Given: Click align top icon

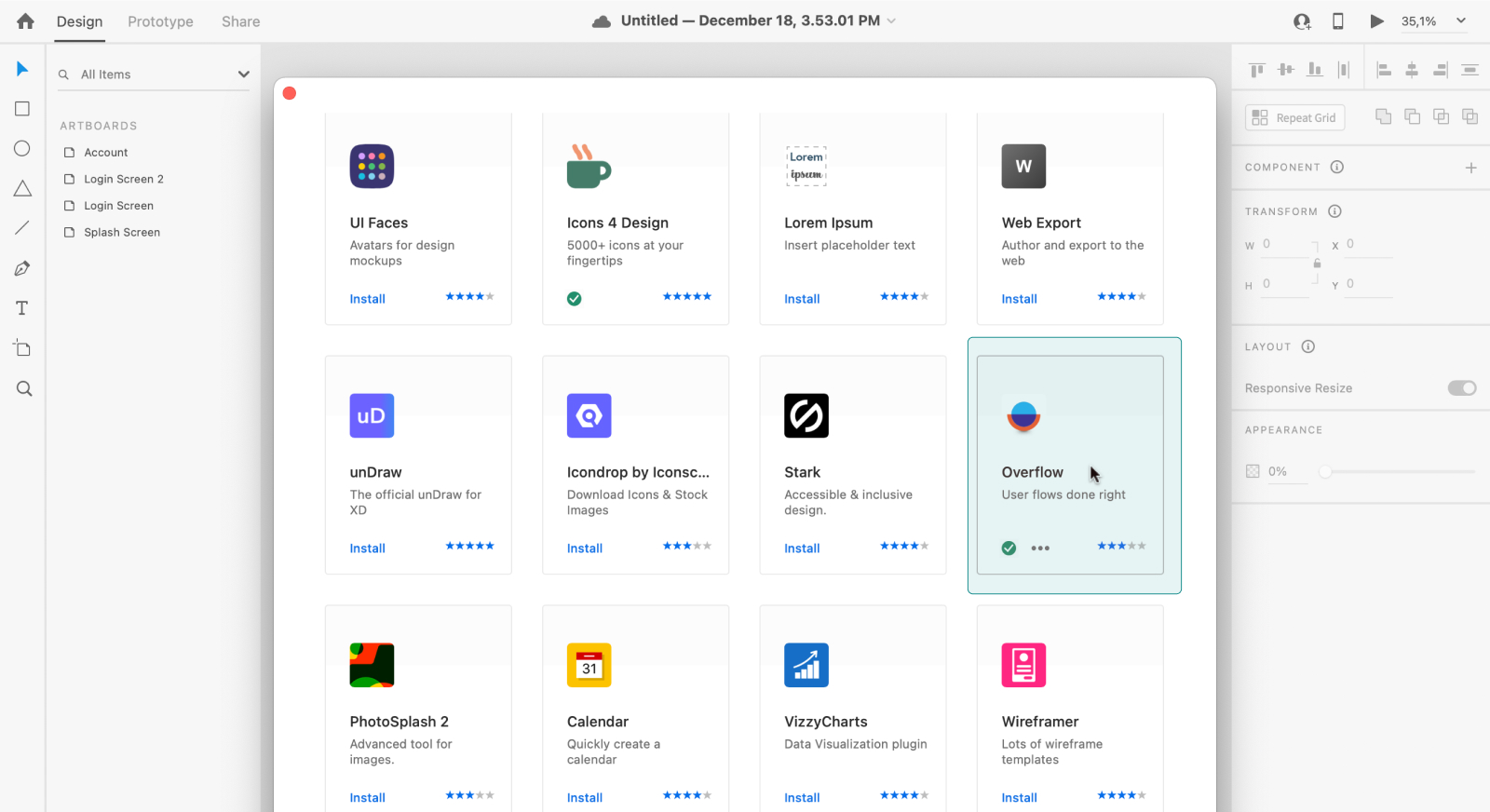Looking at the screenshot, I should pyautogui.click(x=1257, y=70).
